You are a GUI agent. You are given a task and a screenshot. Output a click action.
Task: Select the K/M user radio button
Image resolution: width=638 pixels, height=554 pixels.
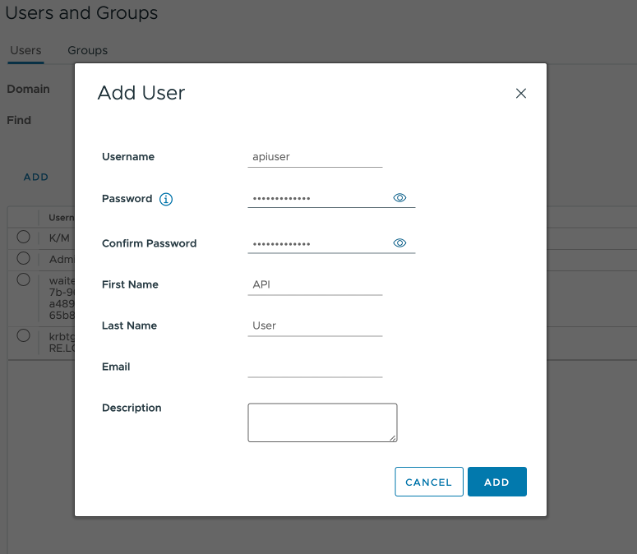(x=24, y=236)
